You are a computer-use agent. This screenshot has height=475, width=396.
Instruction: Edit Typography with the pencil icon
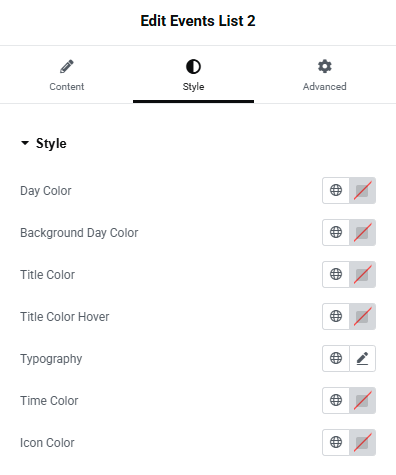(362, 358)
